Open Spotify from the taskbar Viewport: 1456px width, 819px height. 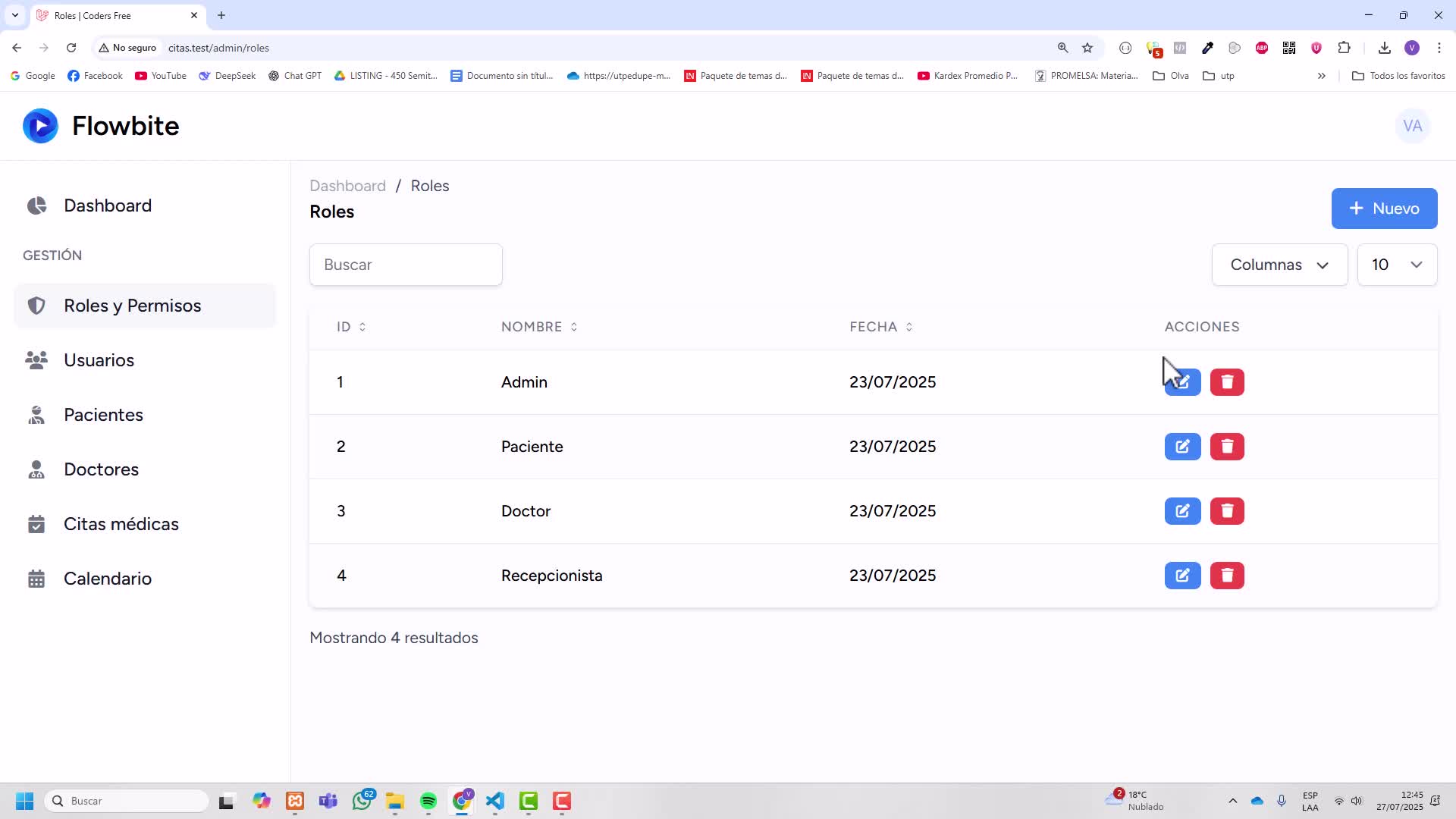tap(428, 801)
